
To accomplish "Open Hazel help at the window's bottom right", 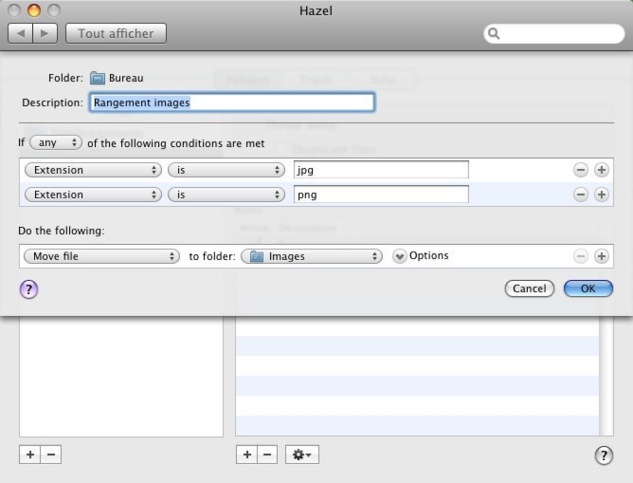I will (x=604, y=456).
